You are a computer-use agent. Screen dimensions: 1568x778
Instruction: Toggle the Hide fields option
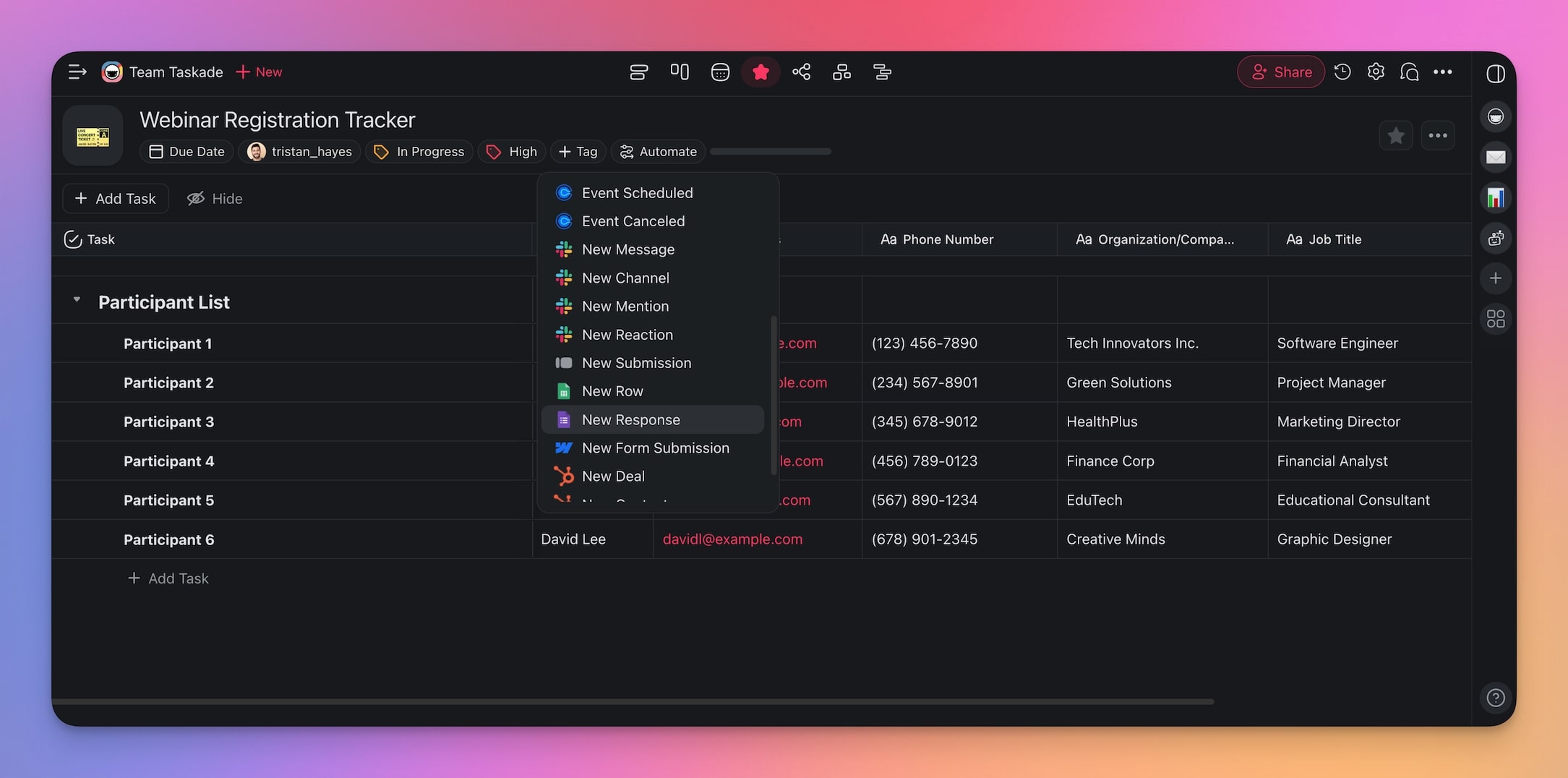pos(215,198)
